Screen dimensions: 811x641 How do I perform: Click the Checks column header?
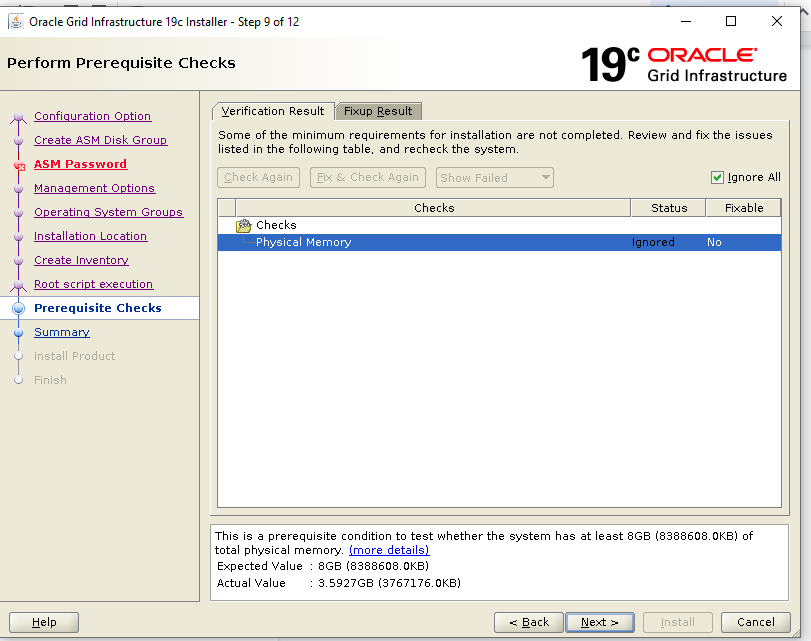[x=434, y=208]
